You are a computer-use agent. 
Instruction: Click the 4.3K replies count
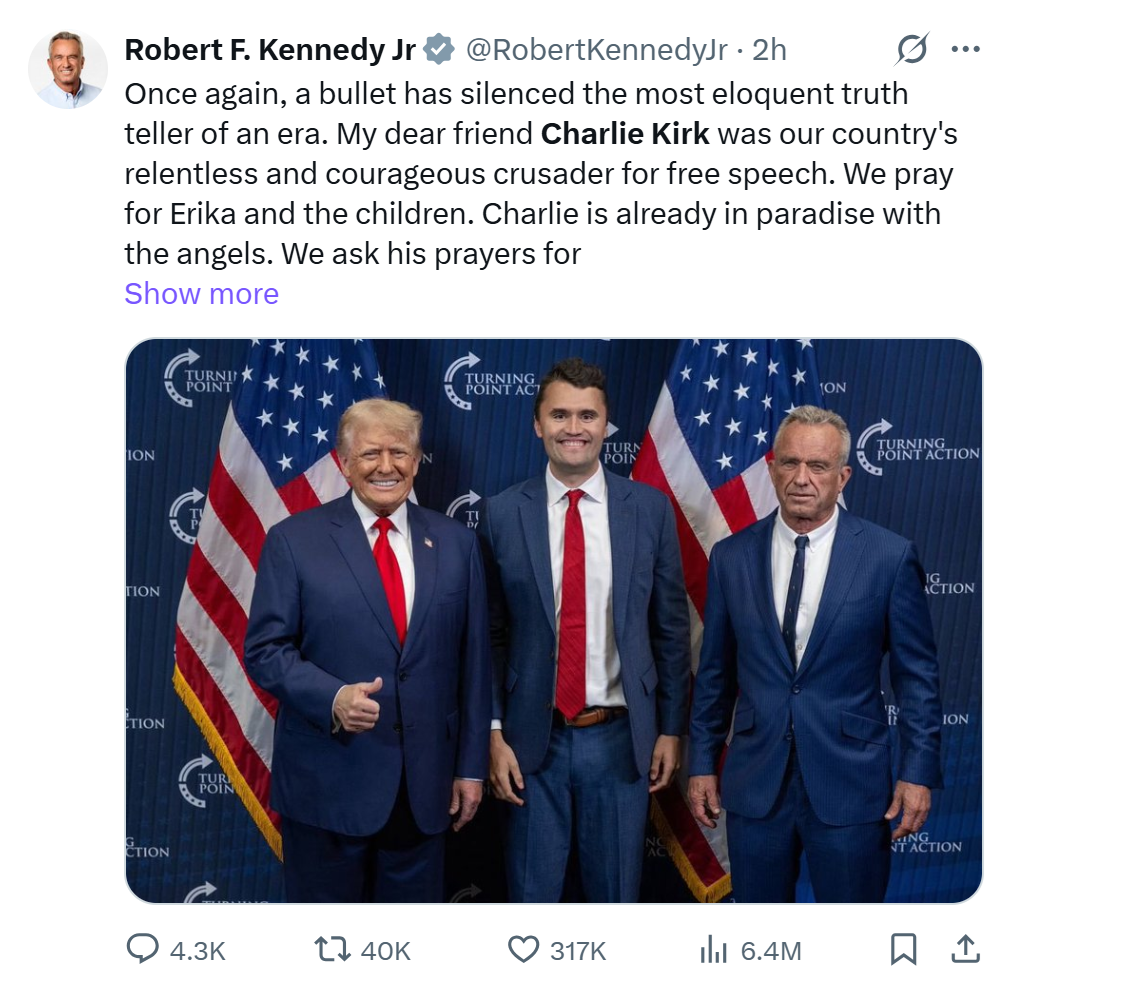tap(197, 950)
